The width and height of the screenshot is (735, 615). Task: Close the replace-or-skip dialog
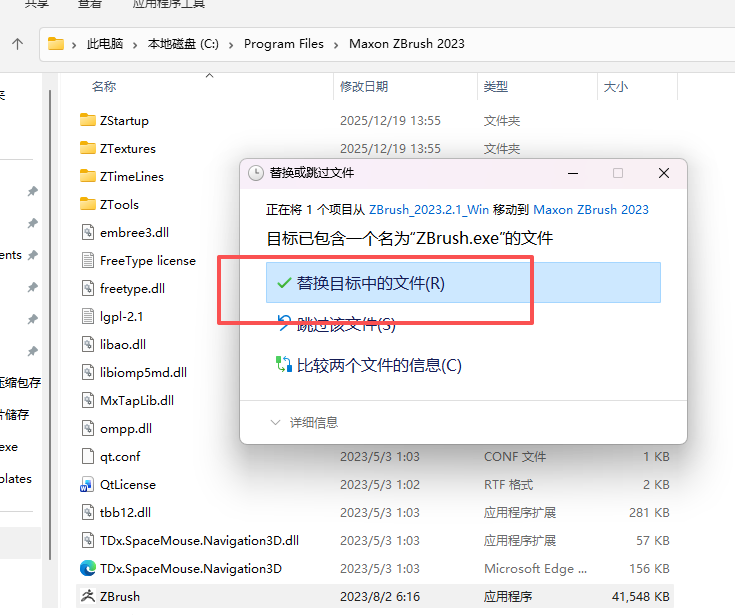(x=663, y=173)
